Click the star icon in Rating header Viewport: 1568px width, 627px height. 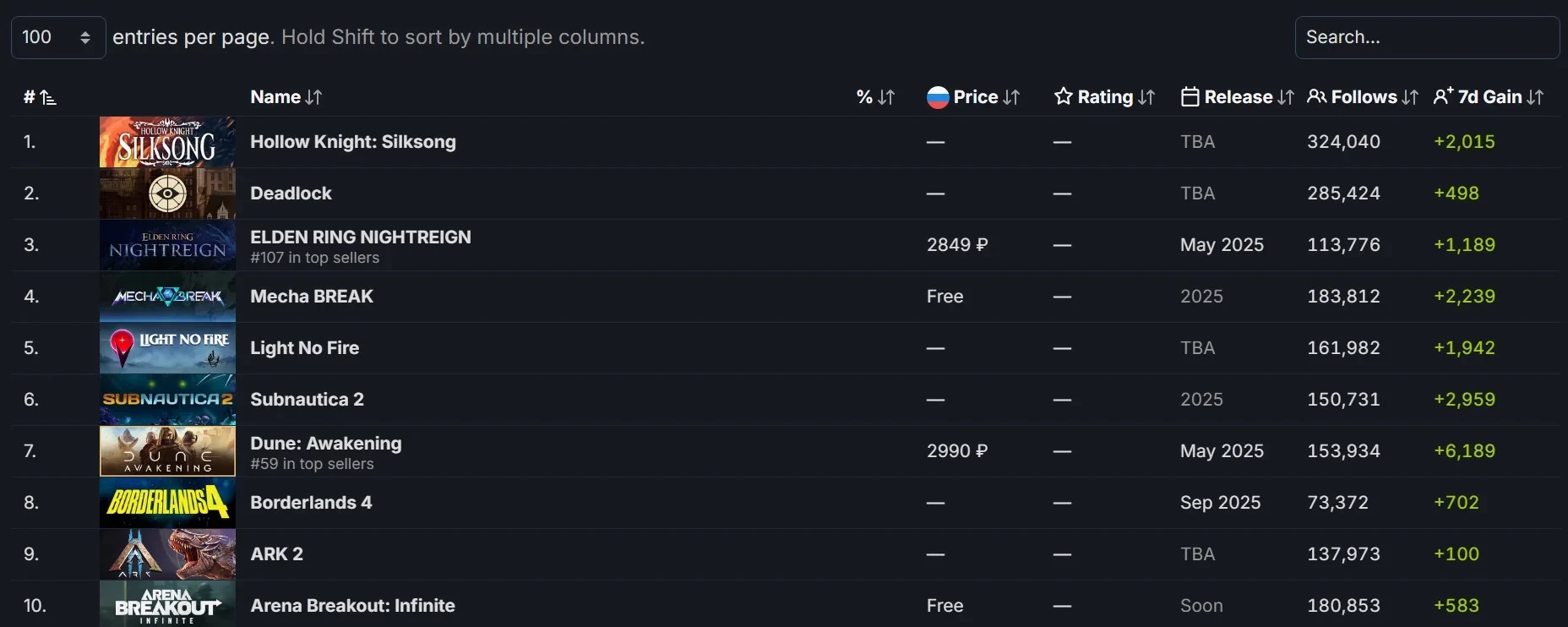[1063, 96]
